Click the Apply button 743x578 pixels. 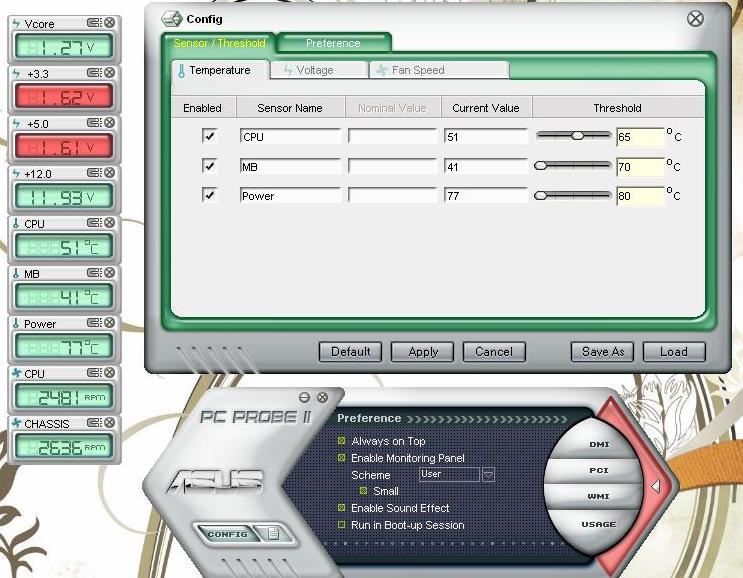pyautogui.click(x=423, y=352)
